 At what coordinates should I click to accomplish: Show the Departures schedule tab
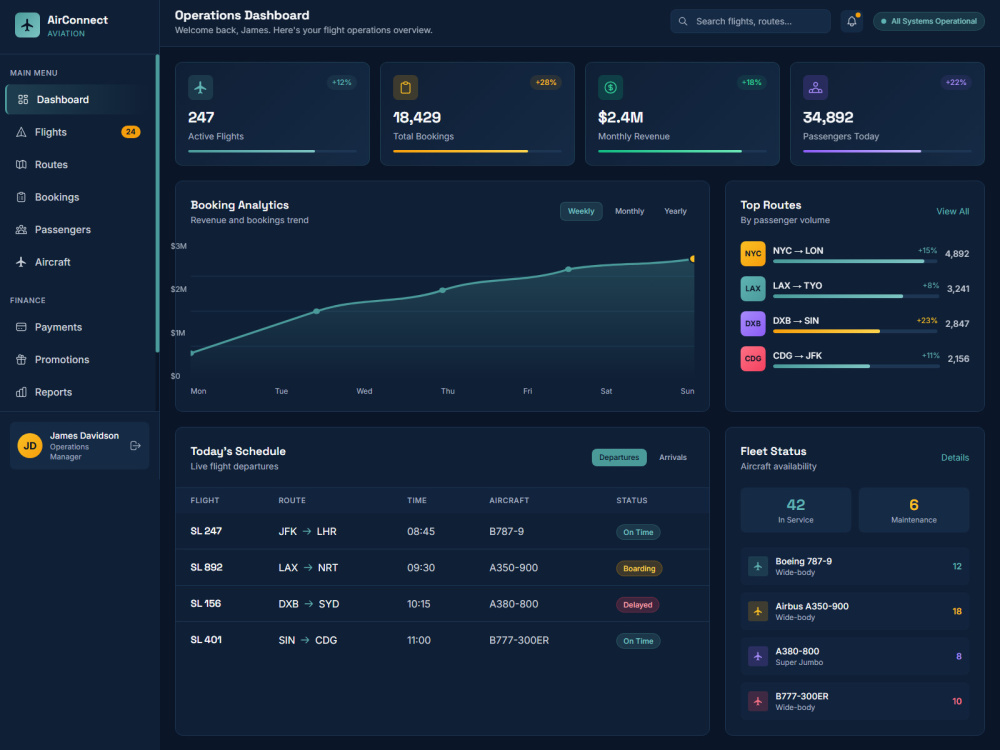619,457
